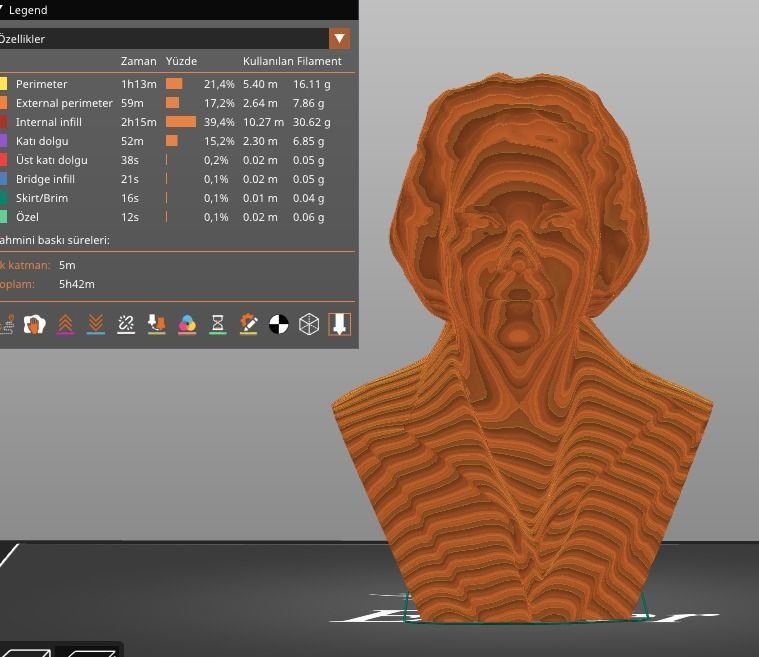This screenshot has height=657, width=759.
Task: Toggle Internal infill dark red swatch
Action: pos(3,122)
